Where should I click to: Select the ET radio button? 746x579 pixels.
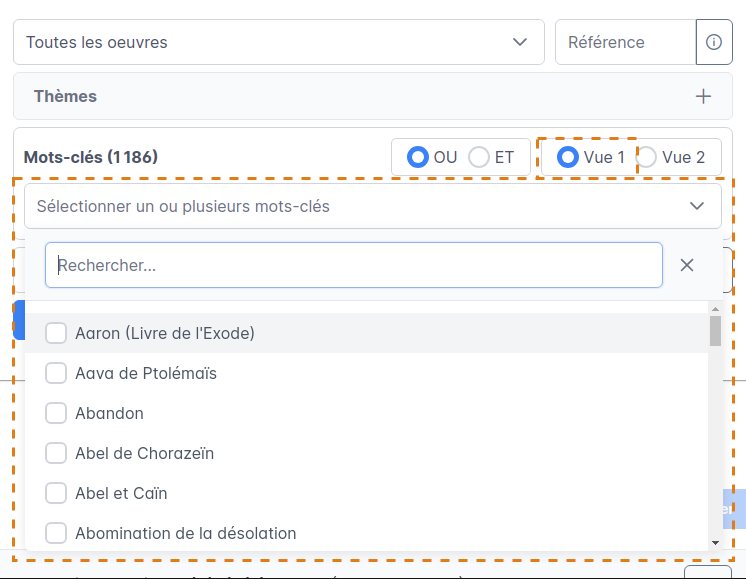click(x=479, y=157)
